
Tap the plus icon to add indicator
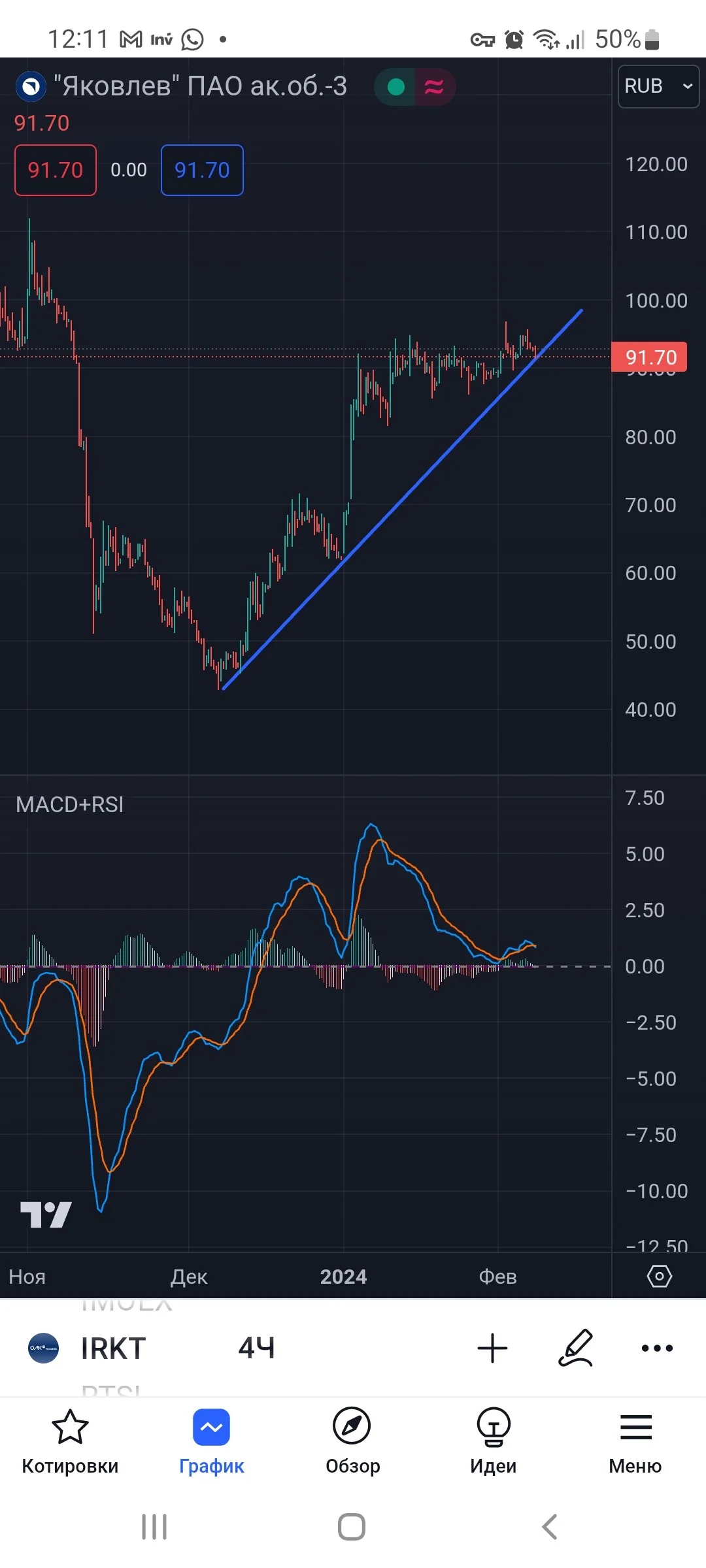(x=492, y=1348)
